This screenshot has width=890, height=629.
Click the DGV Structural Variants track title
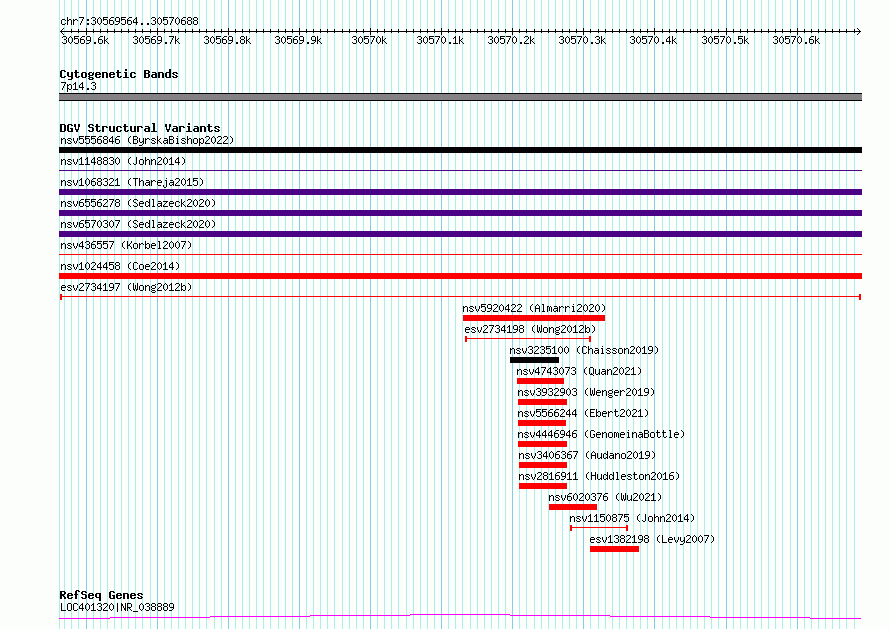point(140,128)
